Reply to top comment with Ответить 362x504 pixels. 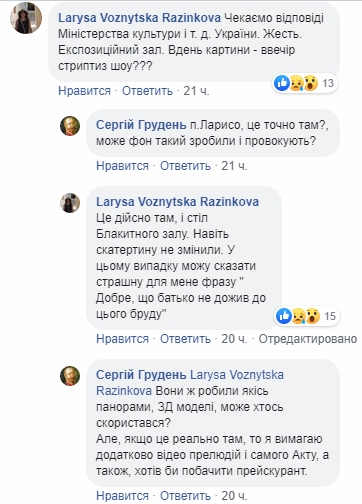coord(147,91)
